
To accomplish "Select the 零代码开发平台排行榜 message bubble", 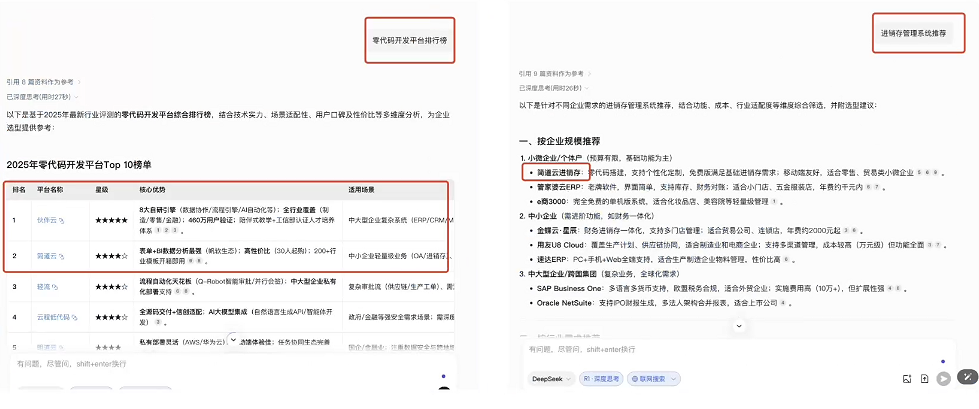I will [x=409, y=41].
